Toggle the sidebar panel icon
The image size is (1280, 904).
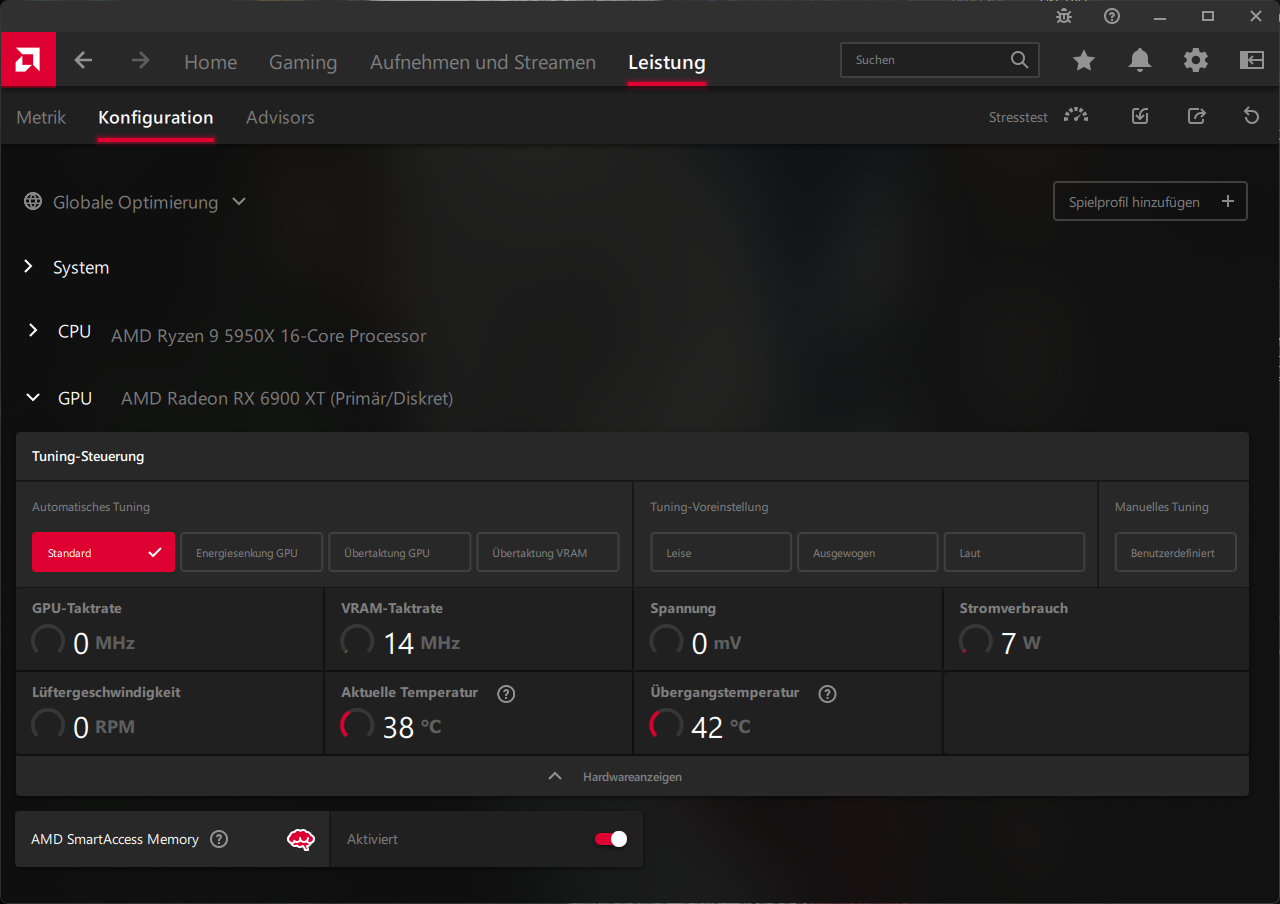1252,61
